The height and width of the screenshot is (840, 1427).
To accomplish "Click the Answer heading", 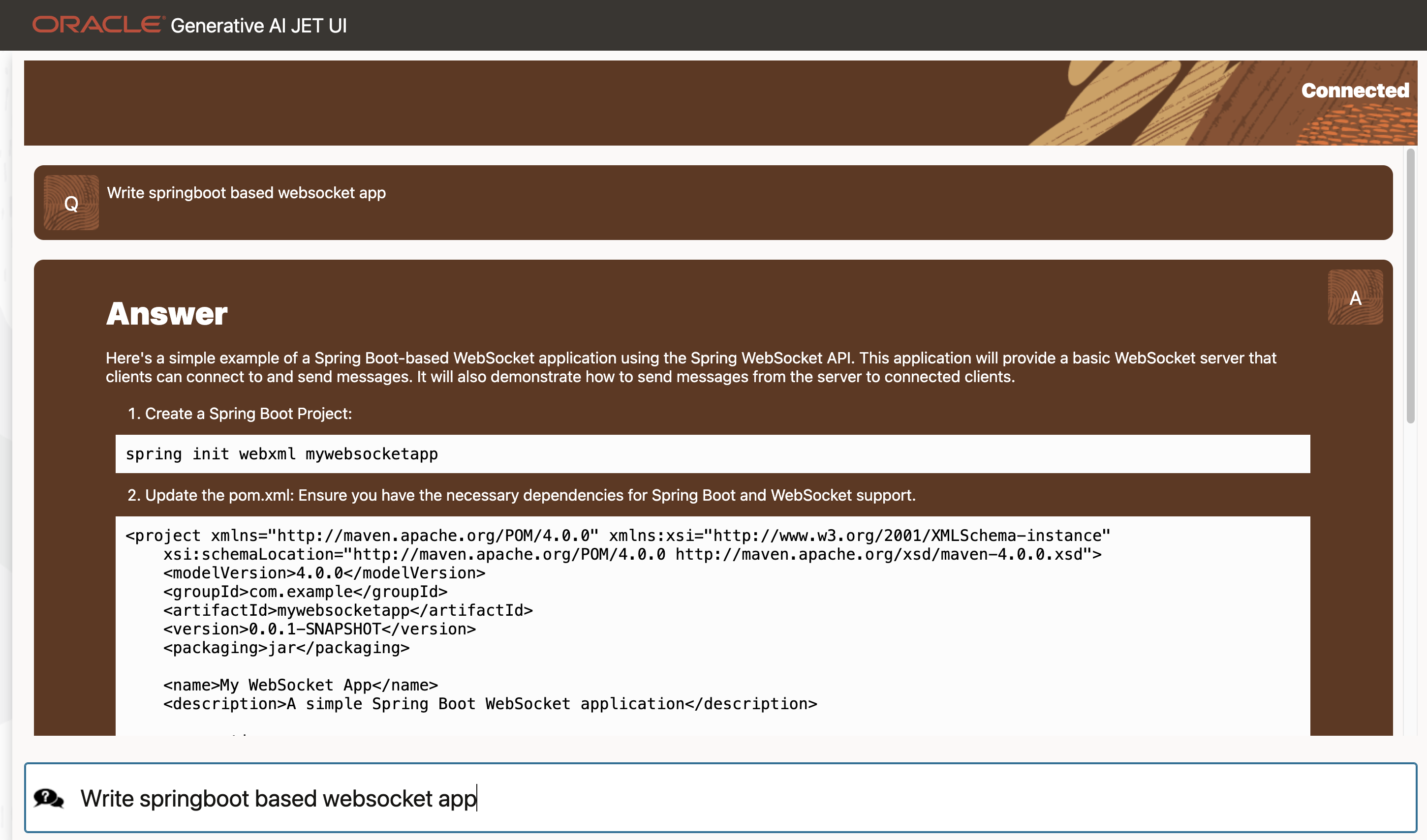I will pyautogui.click(x=167, y=314).
